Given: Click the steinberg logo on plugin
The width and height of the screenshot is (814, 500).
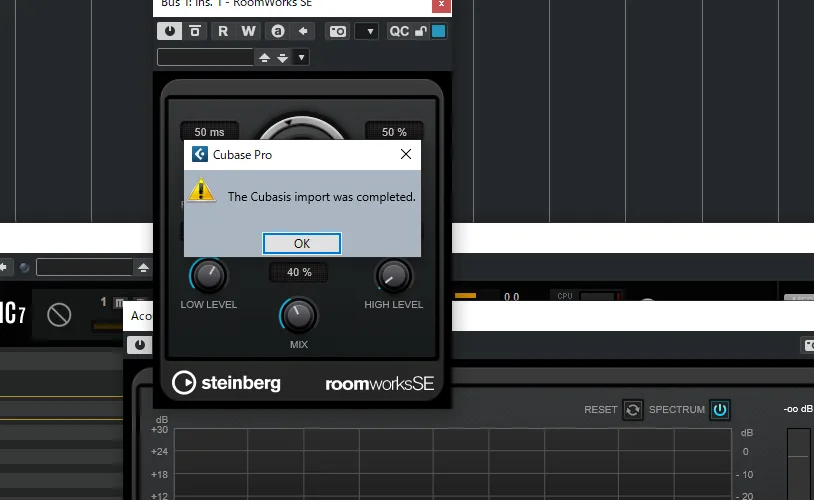Looking at the screenshot, I should [226, 383].
